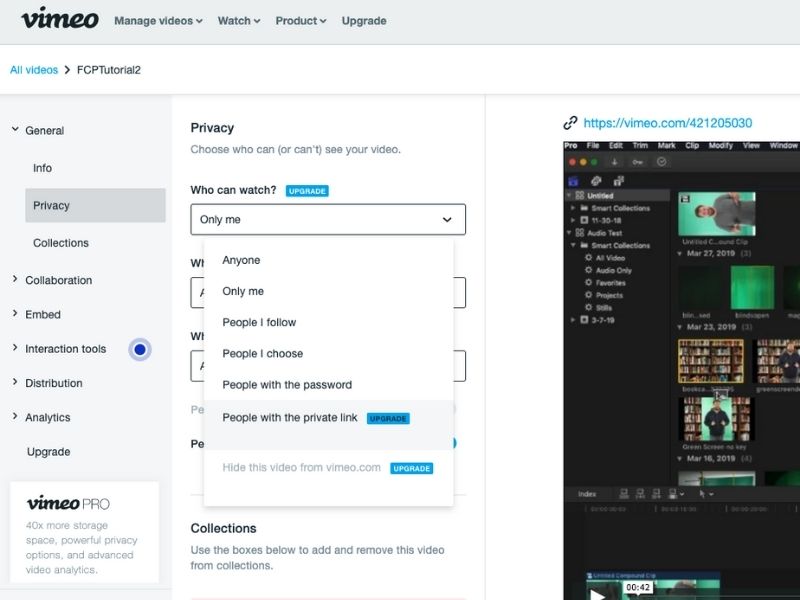800x600 pixels.
Task: Play the video preview
Action: [597, 594]
